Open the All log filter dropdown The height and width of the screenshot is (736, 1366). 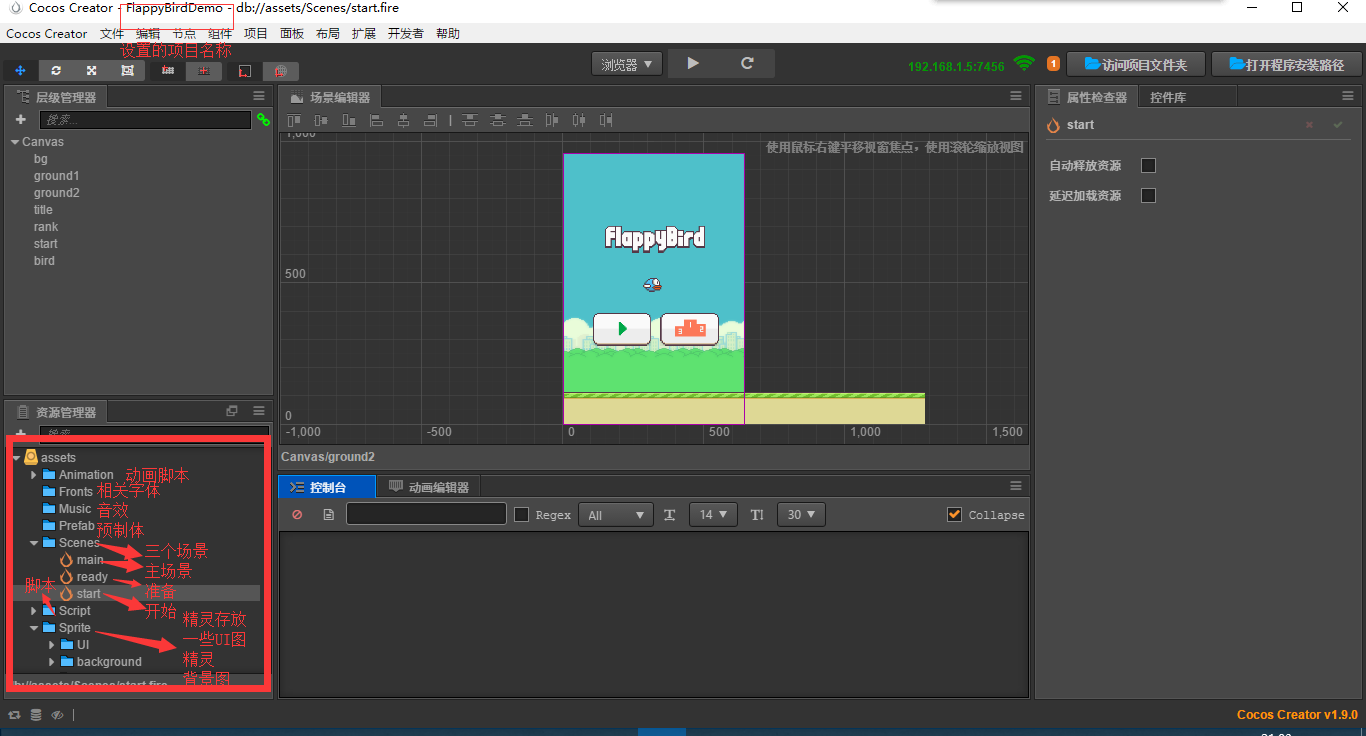616,514
